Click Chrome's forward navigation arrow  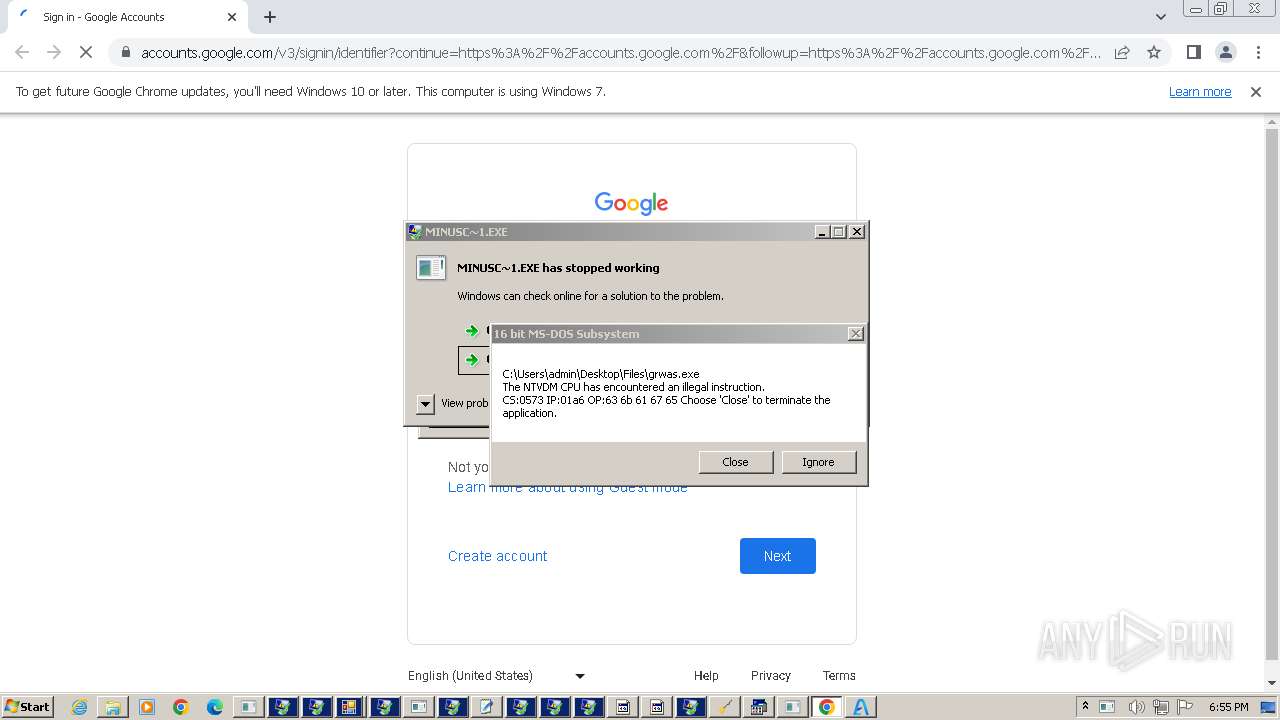coord(54,52)
